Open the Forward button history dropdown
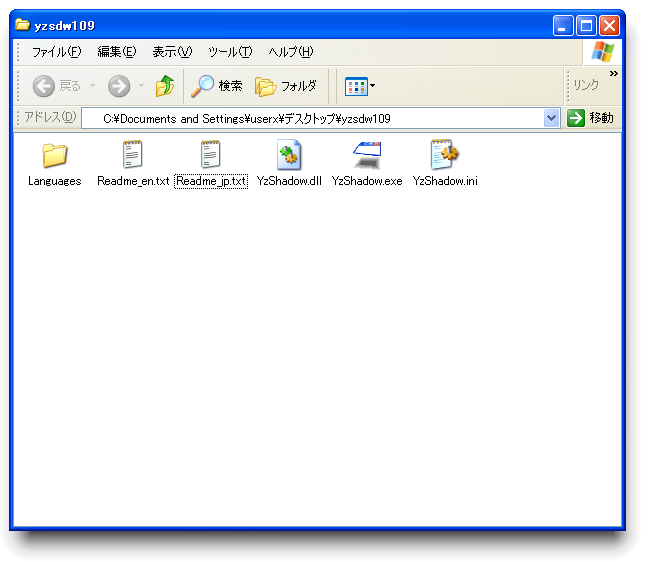The image size is (650, 562). click(141, 86)
